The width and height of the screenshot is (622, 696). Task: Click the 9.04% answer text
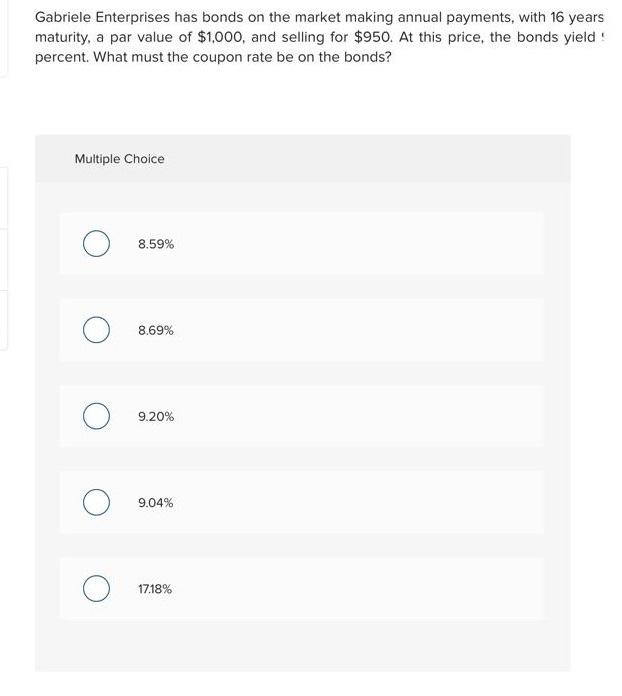(x=155, y=502)
